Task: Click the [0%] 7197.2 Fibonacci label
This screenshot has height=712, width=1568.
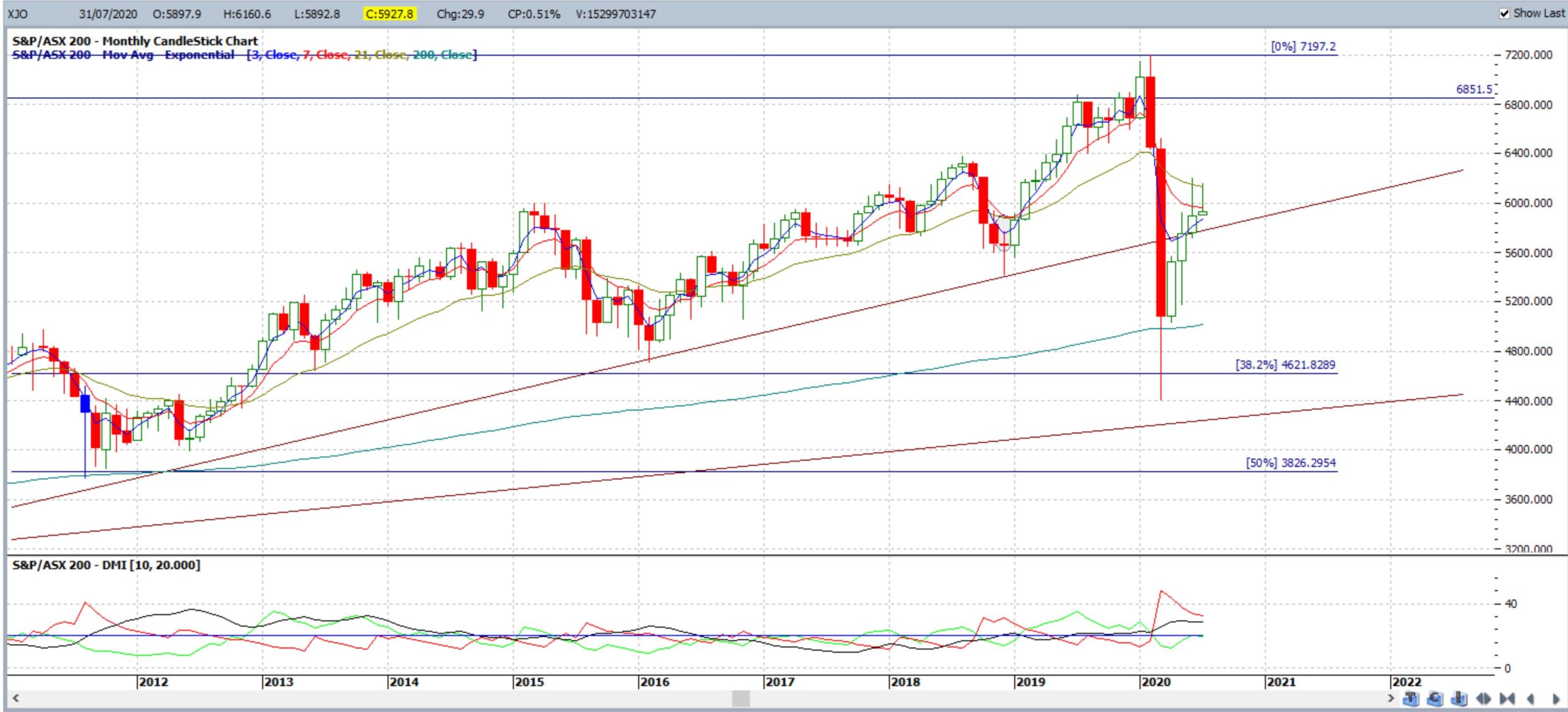Action: click(1303, 46)
